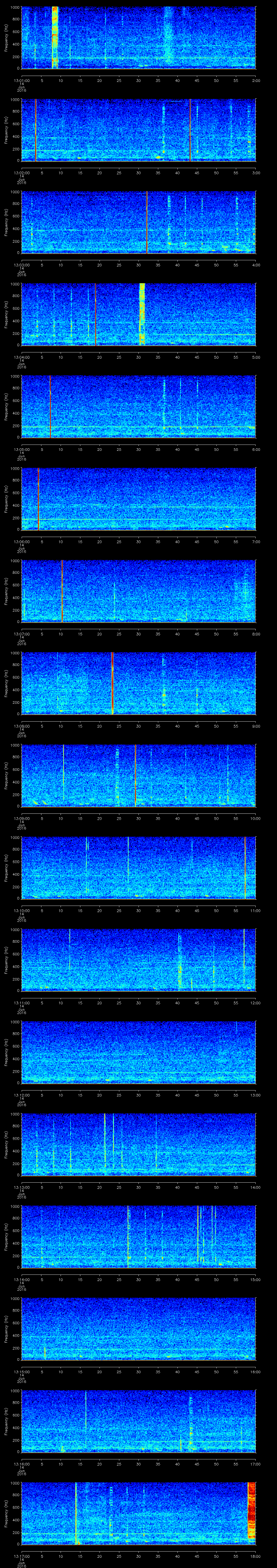The height and width of the screenshot is (1568, 277).
Task: Click the 4:00 end time label
Action: point(256,265)
